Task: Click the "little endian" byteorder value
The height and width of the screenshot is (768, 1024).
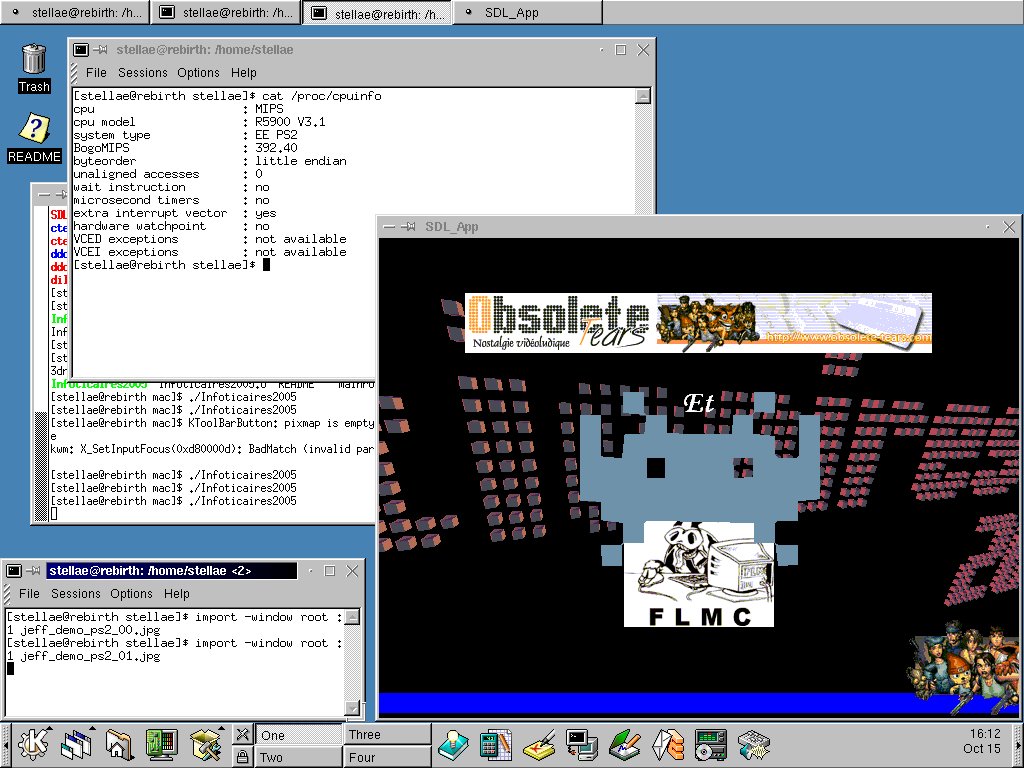Action: (x=300, y=161)
